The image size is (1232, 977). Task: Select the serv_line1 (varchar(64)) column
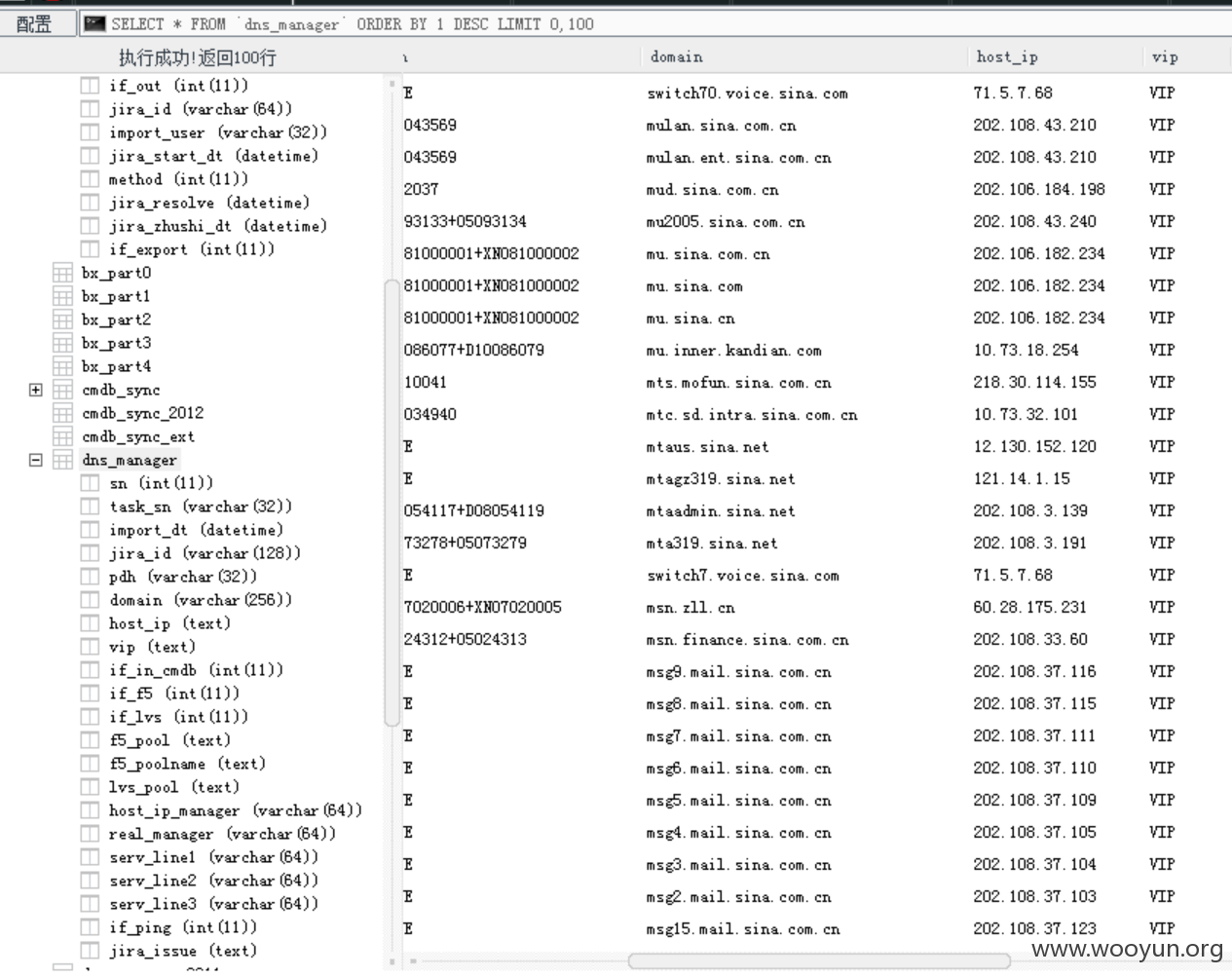click(213, 857)
